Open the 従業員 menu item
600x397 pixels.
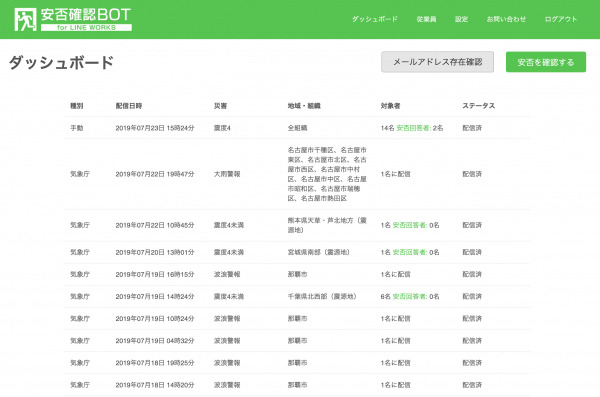426,19
